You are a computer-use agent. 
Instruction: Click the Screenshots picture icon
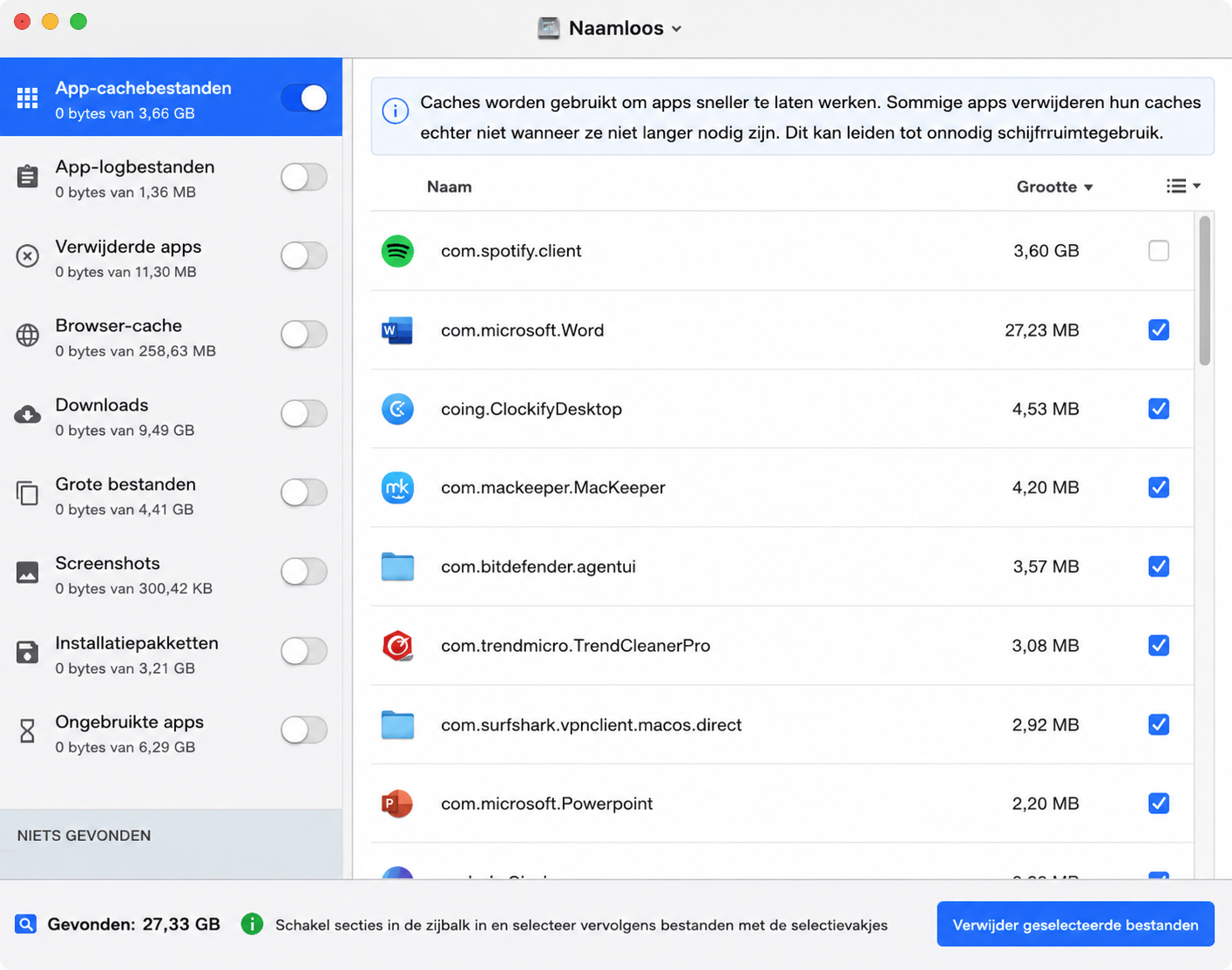[28, 573]
